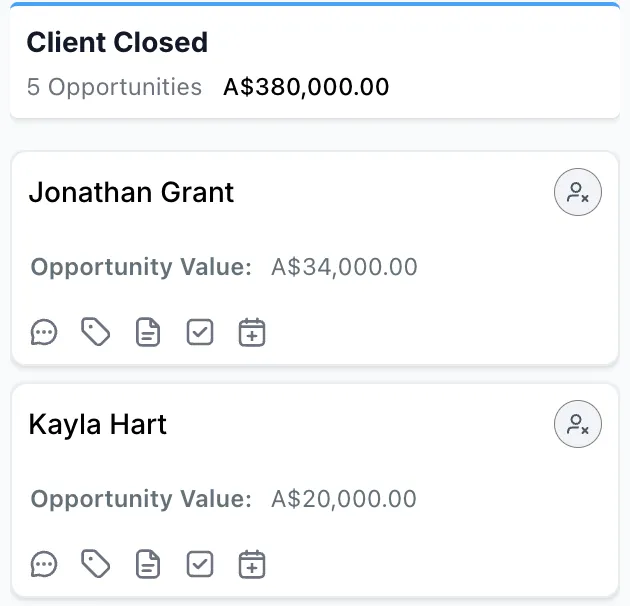Open conversation icon on Jonathan Grant card
The image size is (630, 606).
coord(44,332)
